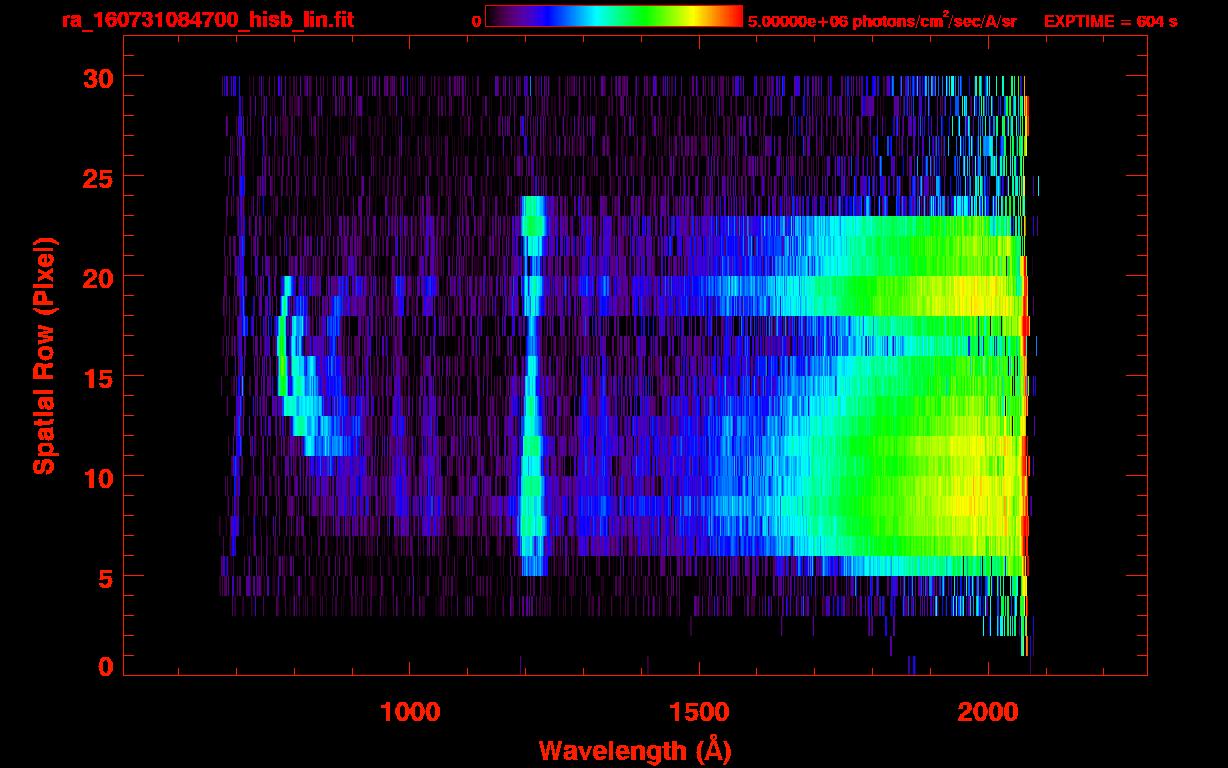Click the y-axis tick label 30
The width and height of the screenshot is (1228, 768).
click(98, 77)
